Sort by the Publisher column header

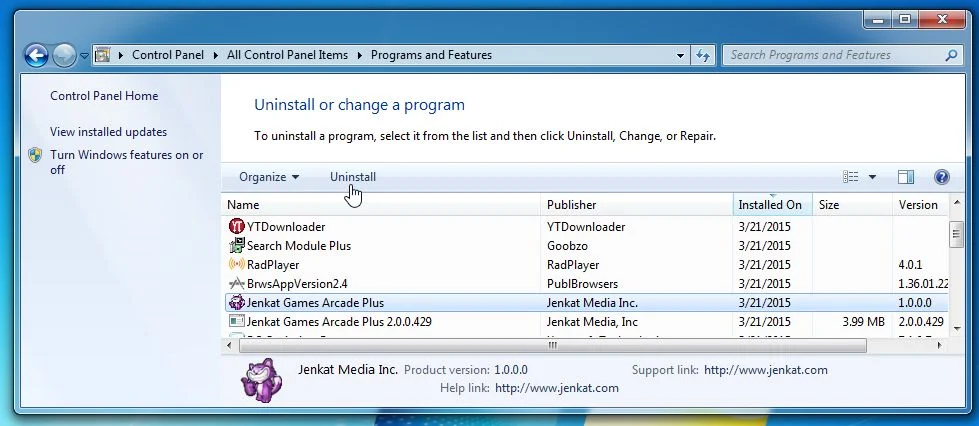point(636,204)
